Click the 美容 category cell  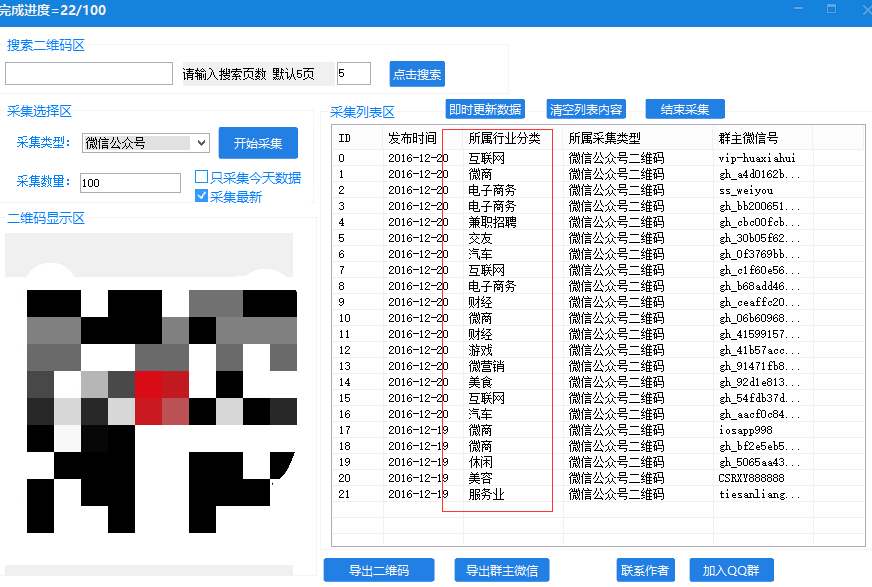coord(480,478)
